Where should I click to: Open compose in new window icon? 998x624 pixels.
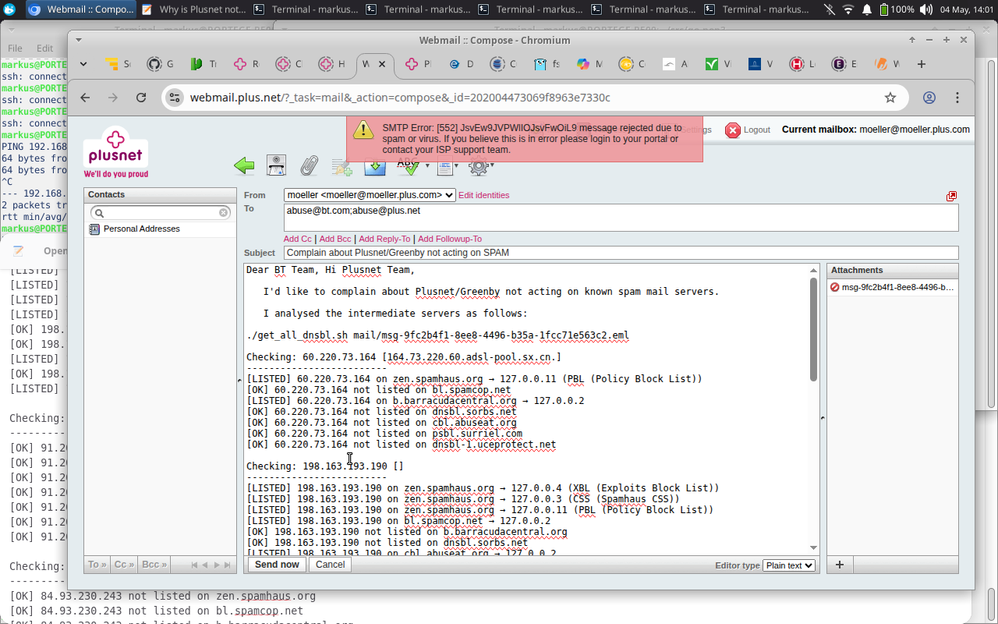[952, 196]
